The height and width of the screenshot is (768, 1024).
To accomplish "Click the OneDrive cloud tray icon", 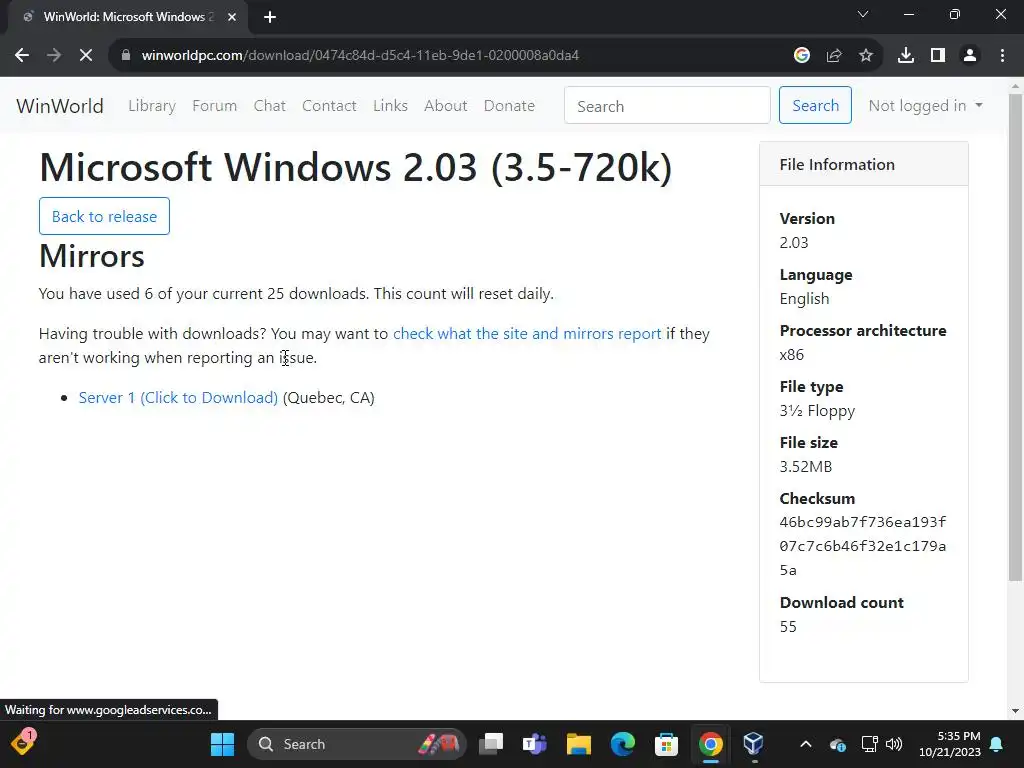I will click(838, 744).
